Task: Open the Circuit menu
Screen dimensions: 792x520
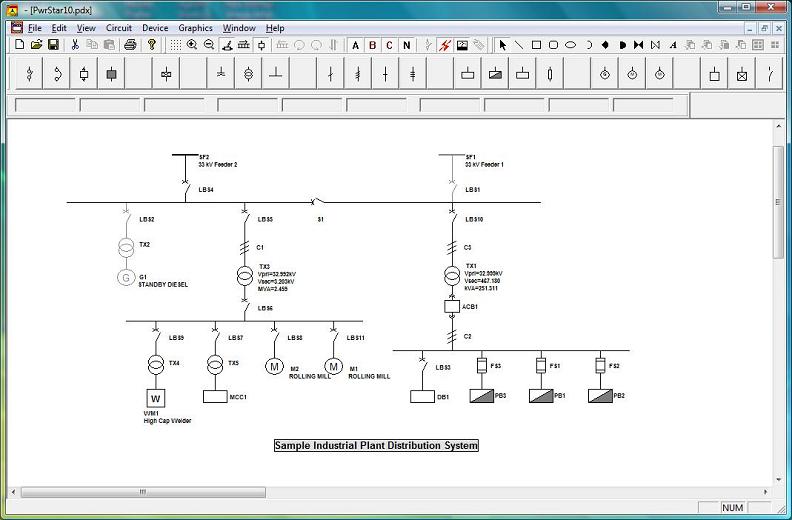Action: (119, 28)
